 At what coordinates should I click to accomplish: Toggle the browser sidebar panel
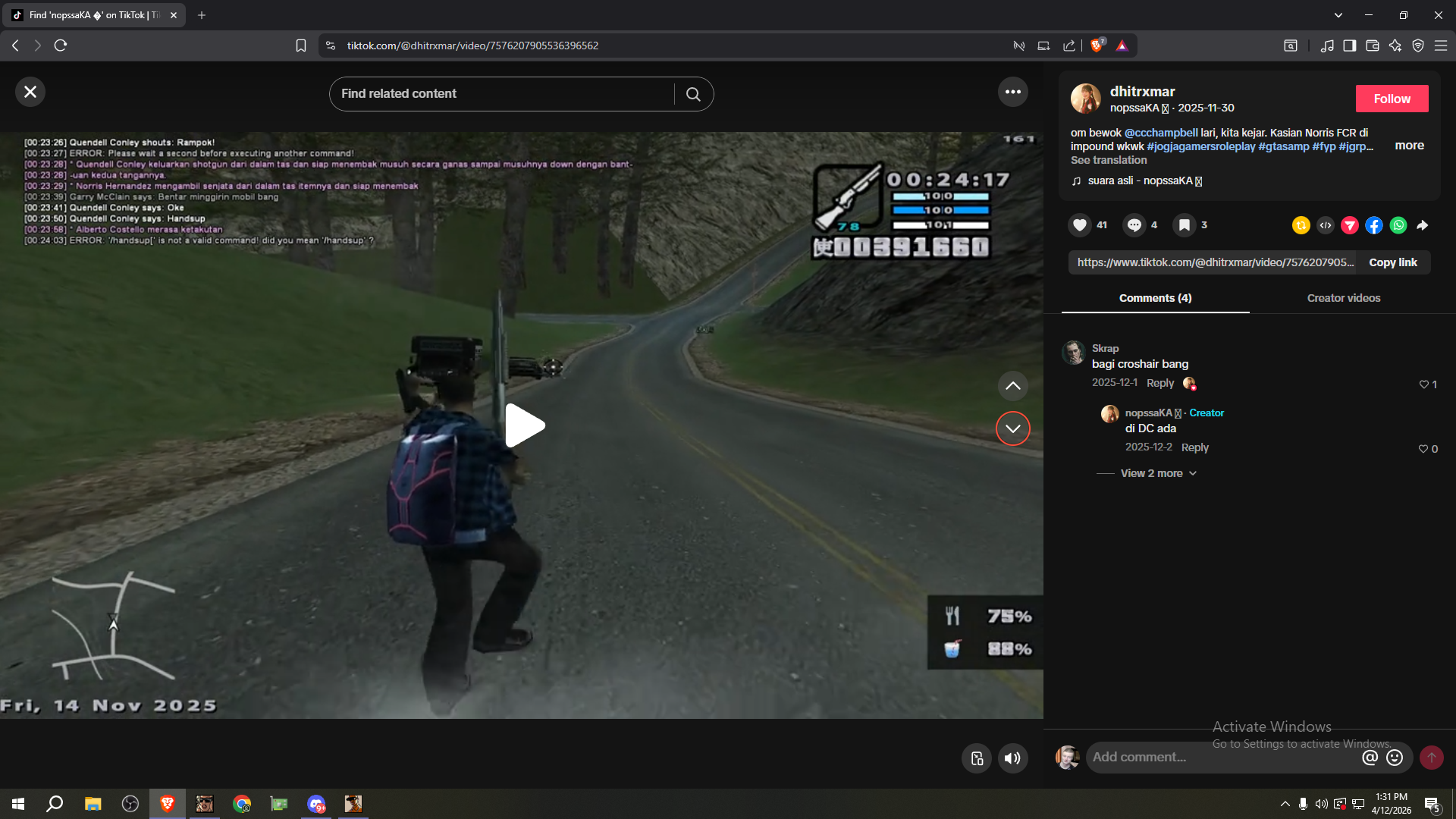pos(1350,45)
